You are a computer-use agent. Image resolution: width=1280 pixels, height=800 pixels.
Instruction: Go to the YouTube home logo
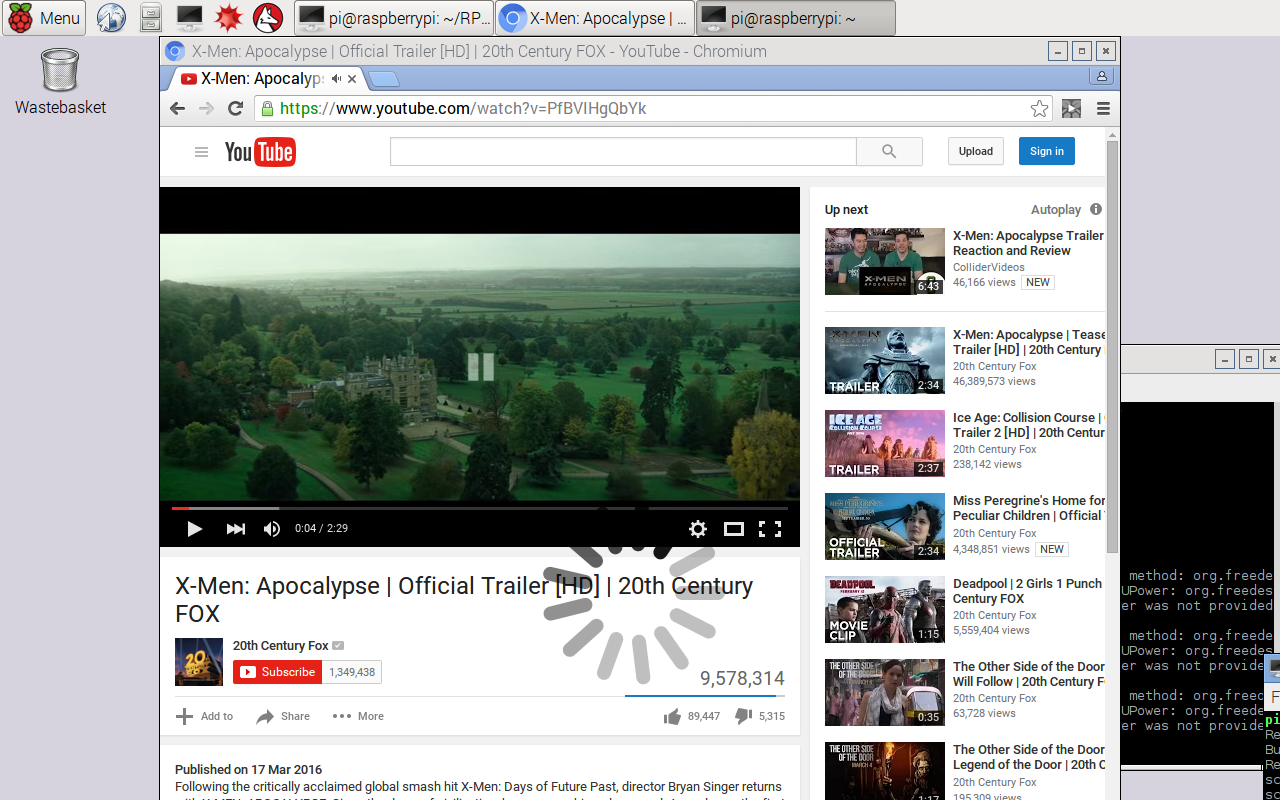[260, 152]
